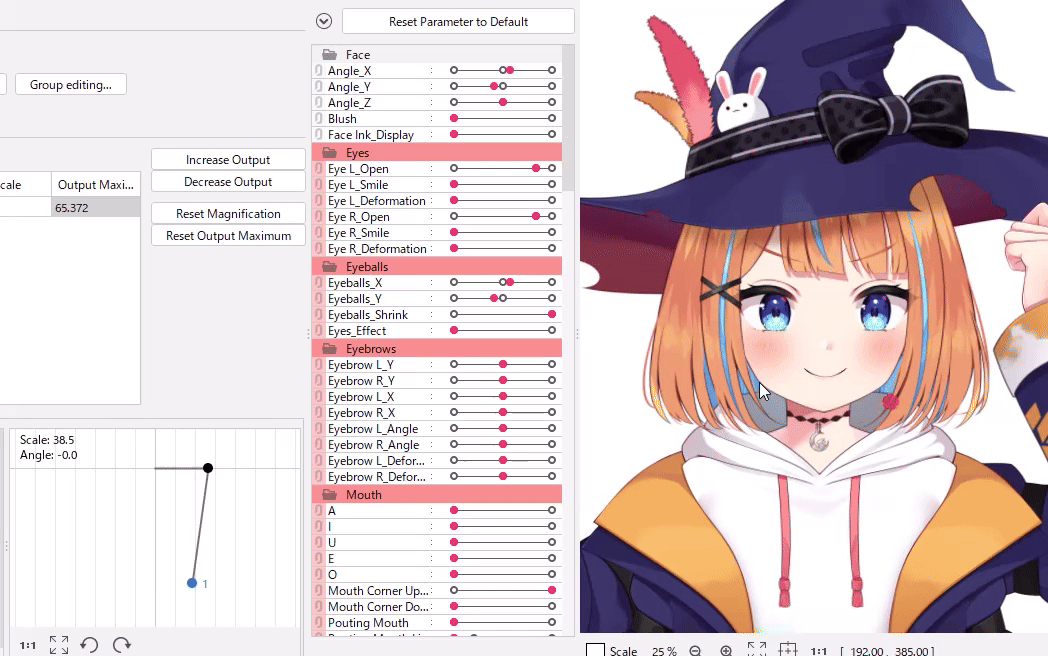Toggle the small icon beside Angle_Z
Viewport: 1048px width, 656px height.
point(319,102)
